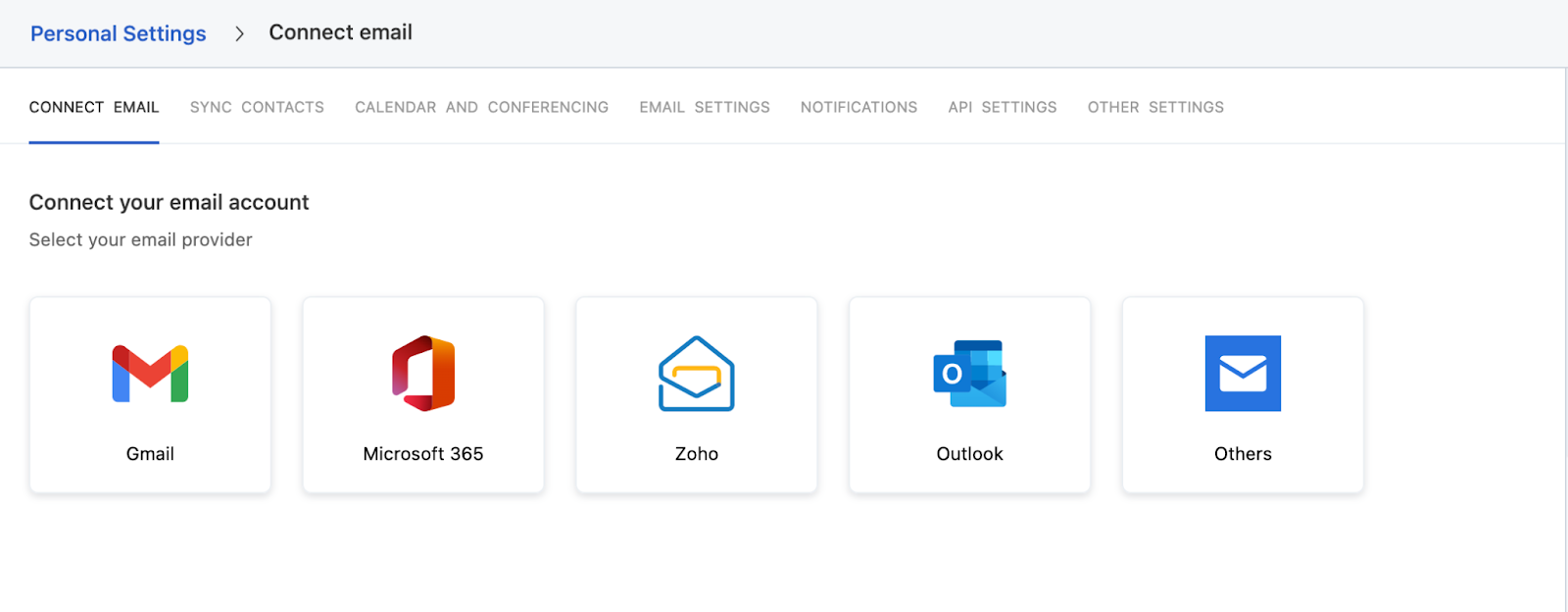Click the Others provider label
The image size is (1568, 612).
tap(1243, 454)
